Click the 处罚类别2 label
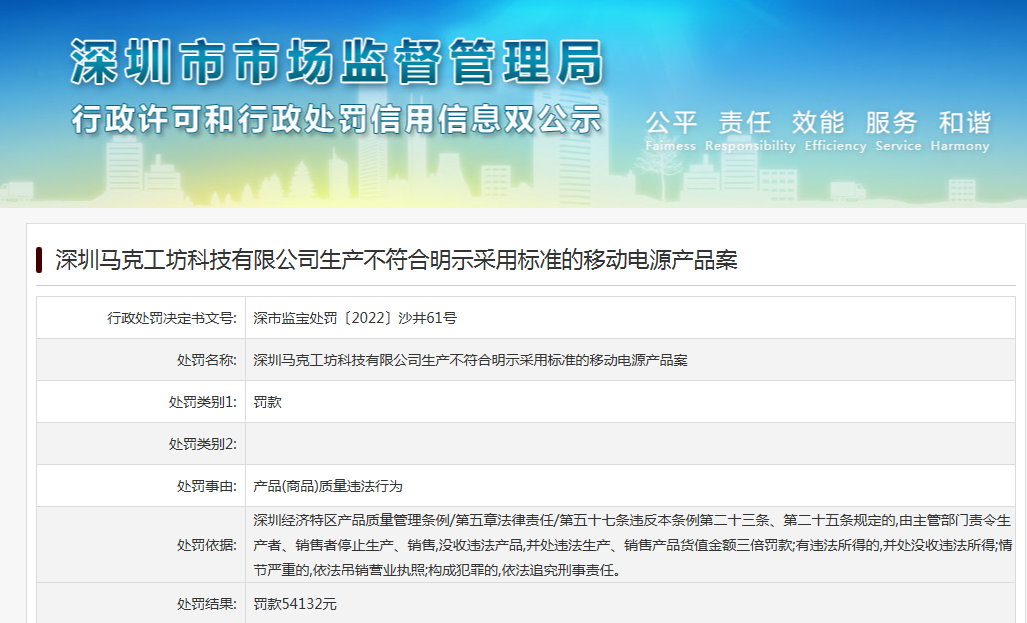1027x623 pixels. (202, 444)
